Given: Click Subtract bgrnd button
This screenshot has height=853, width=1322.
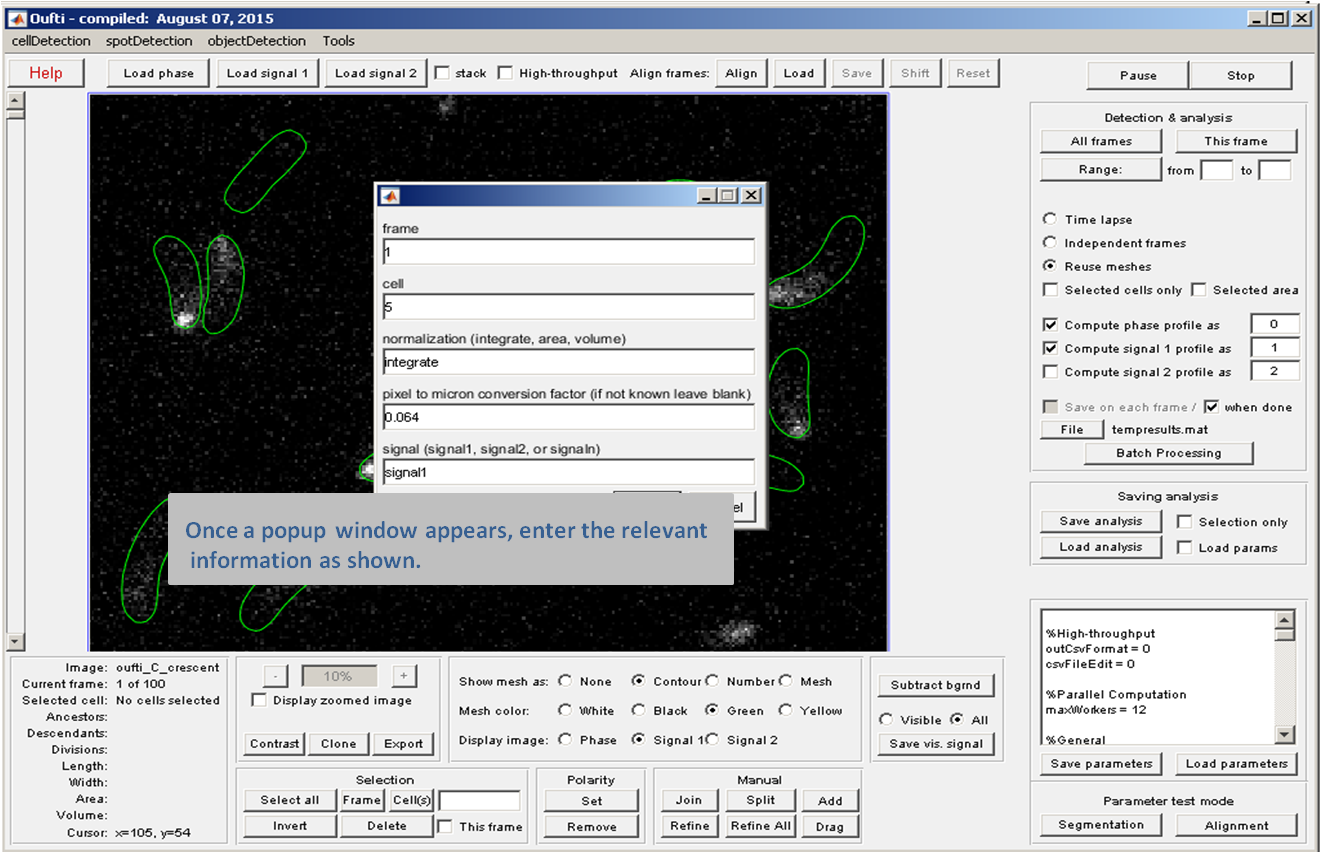Looking at the screenshot, I should tap(936, 686).
